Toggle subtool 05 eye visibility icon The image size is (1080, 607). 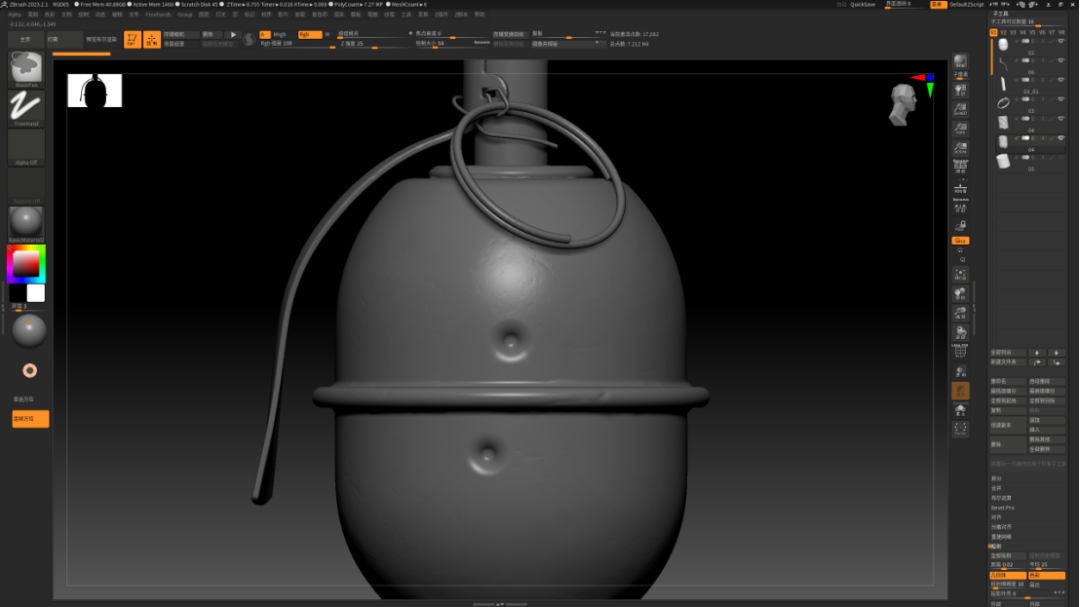click(1061, 158)
